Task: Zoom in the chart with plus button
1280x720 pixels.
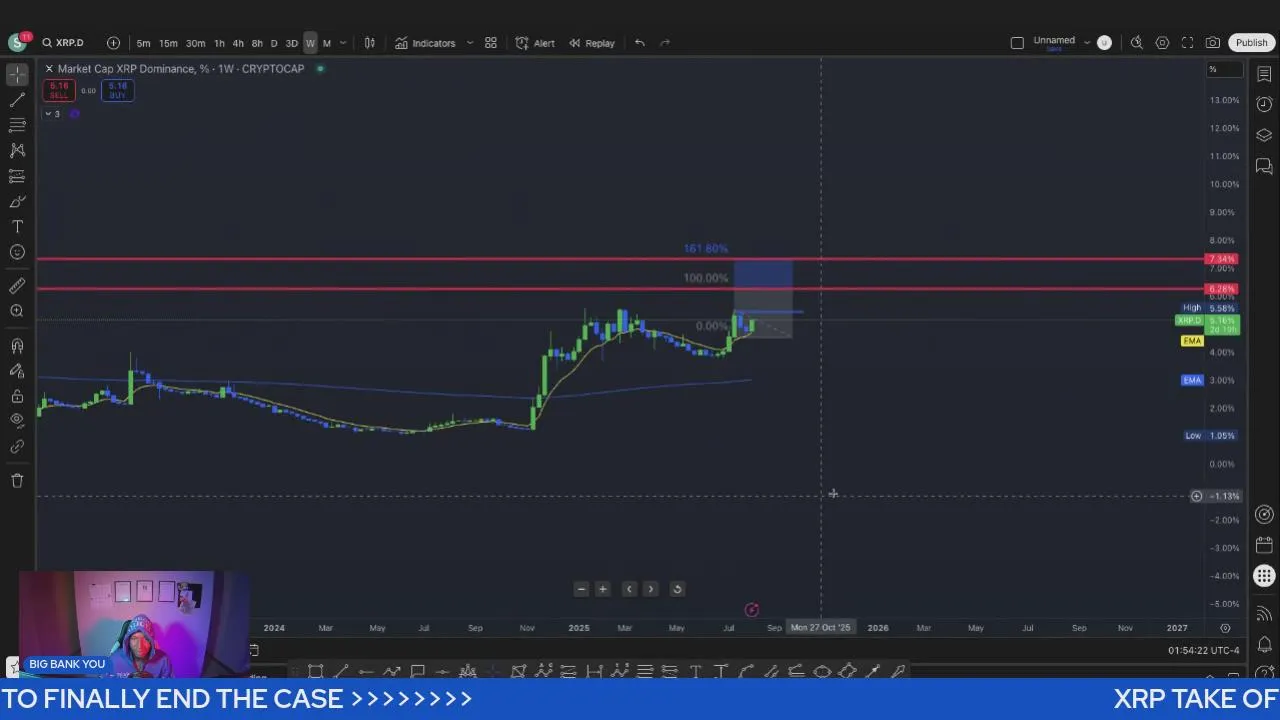Action: [603, 589]
